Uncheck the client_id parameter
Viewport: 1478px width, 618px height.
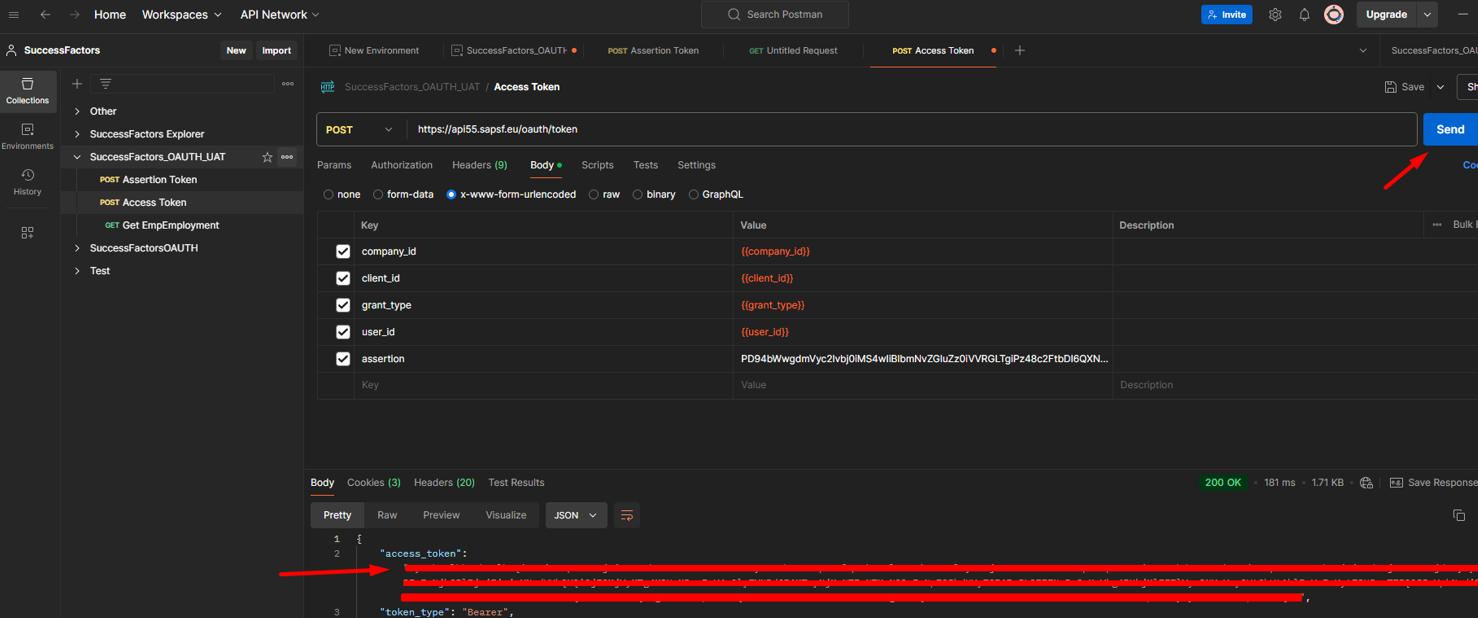coord(343,278)
